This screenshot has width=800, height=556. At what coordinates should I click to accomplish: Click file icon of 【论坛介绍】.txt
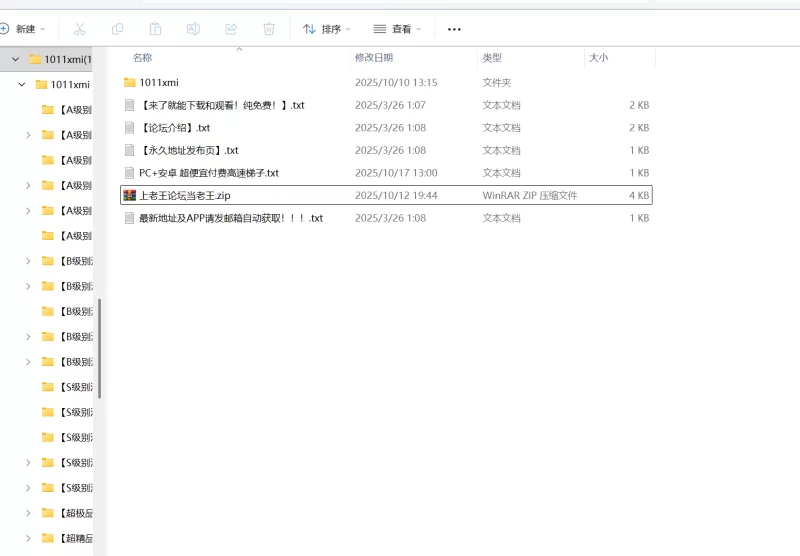130,128
